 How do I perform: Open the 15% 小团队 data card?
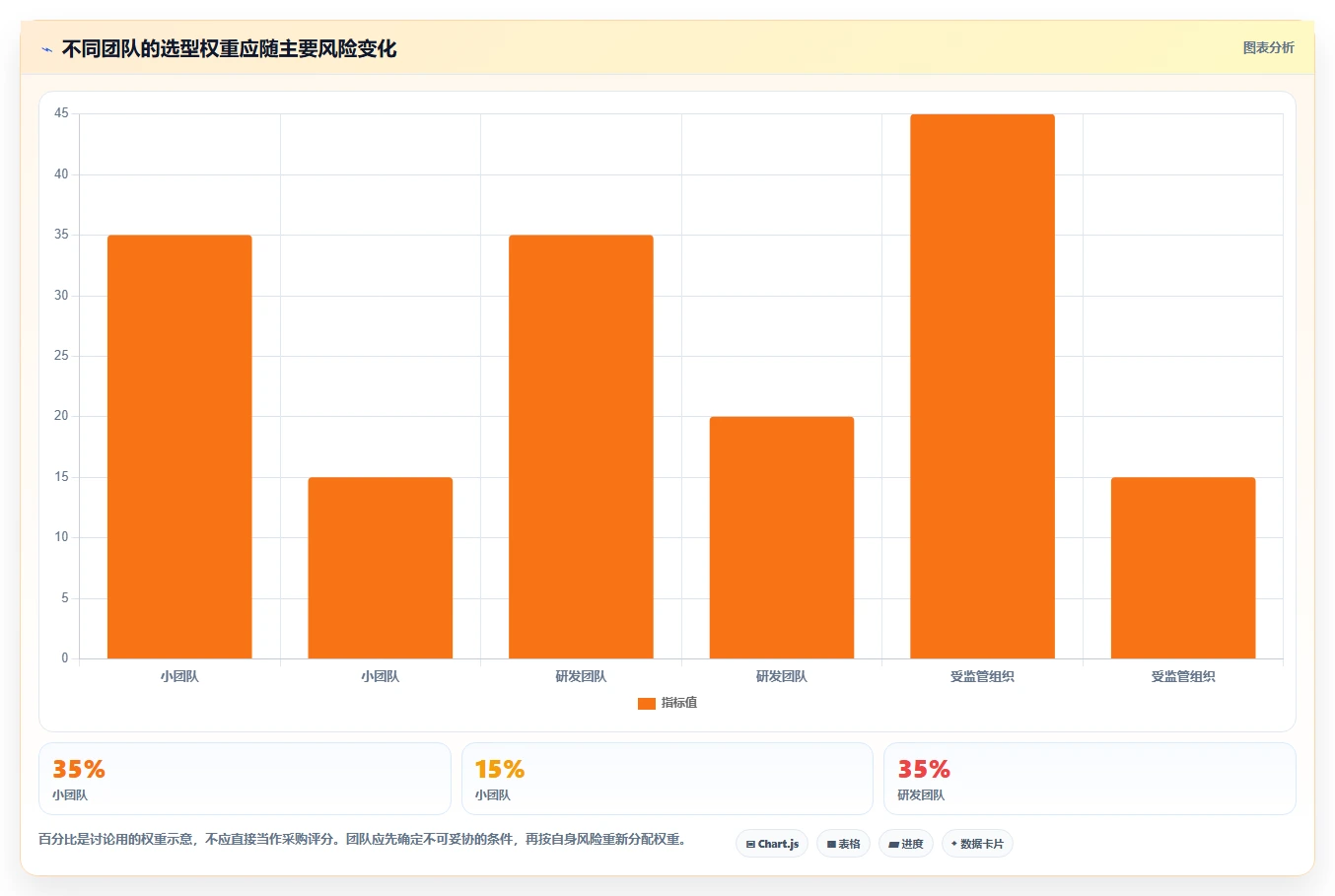667,779
